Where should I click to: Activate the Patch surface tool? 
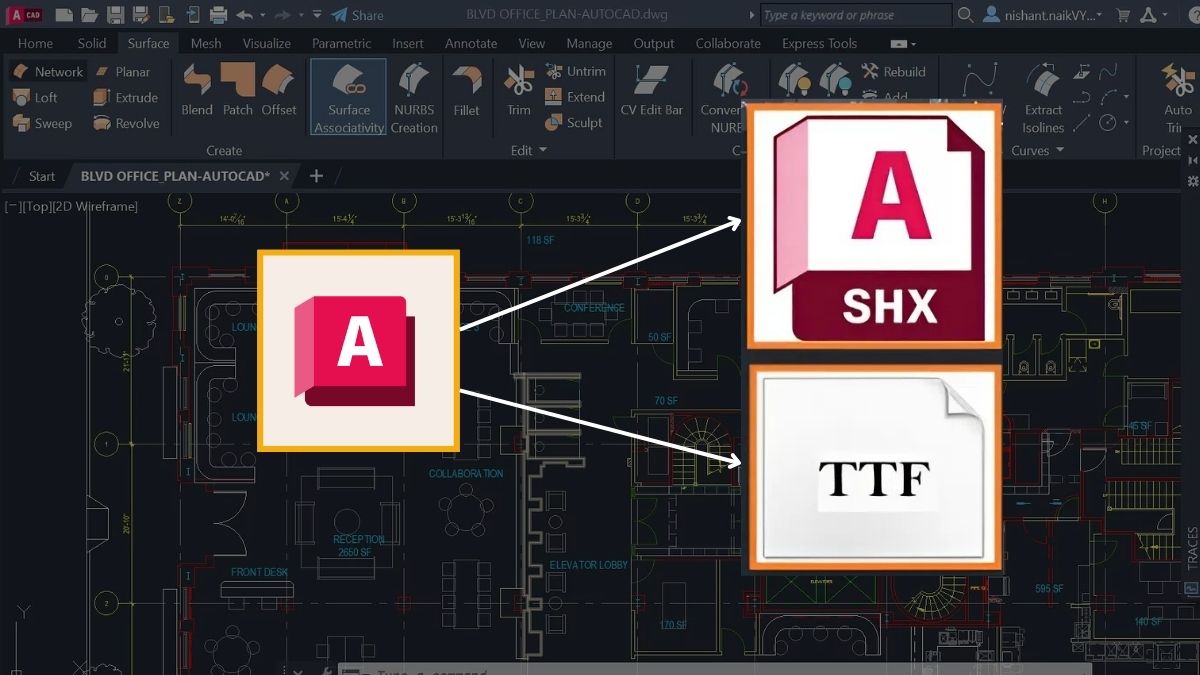click(x=238, y=90)
